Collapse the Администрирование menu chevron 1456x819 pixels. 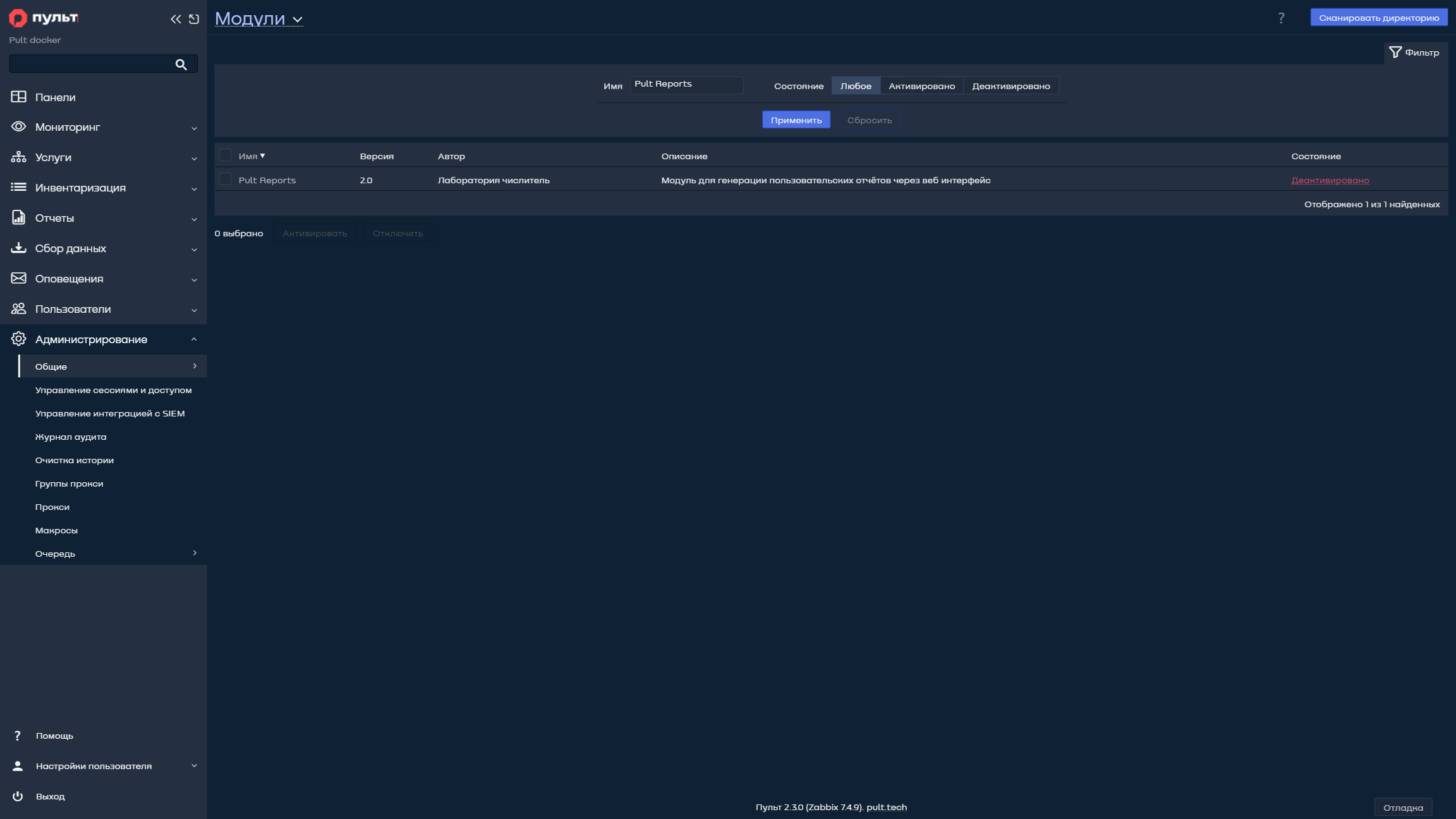click(194, 339)
